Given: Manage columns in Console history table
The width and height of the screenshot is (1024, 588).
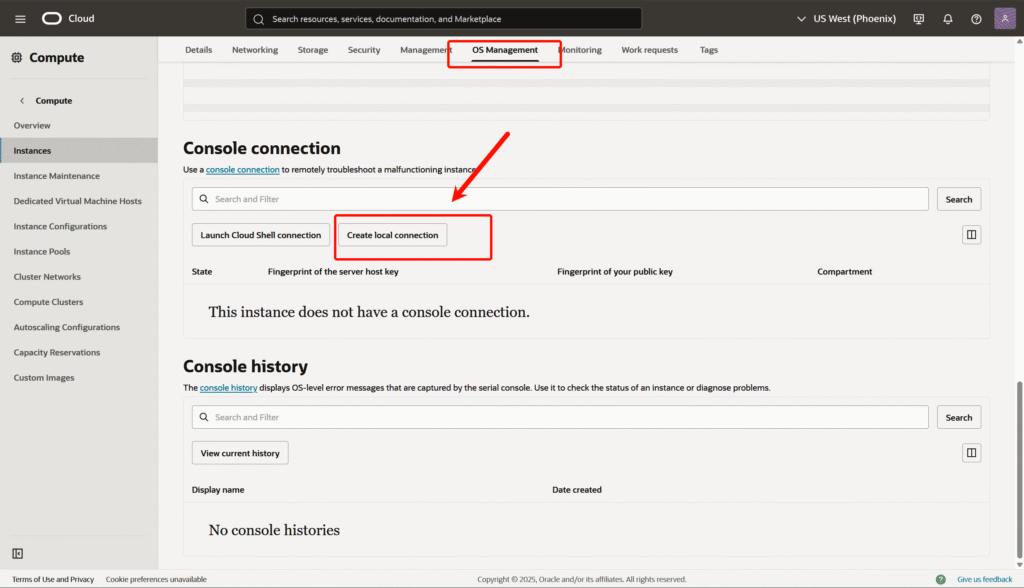Looking at the screenshot, I should pyautogui.click(x=971, y=453).
